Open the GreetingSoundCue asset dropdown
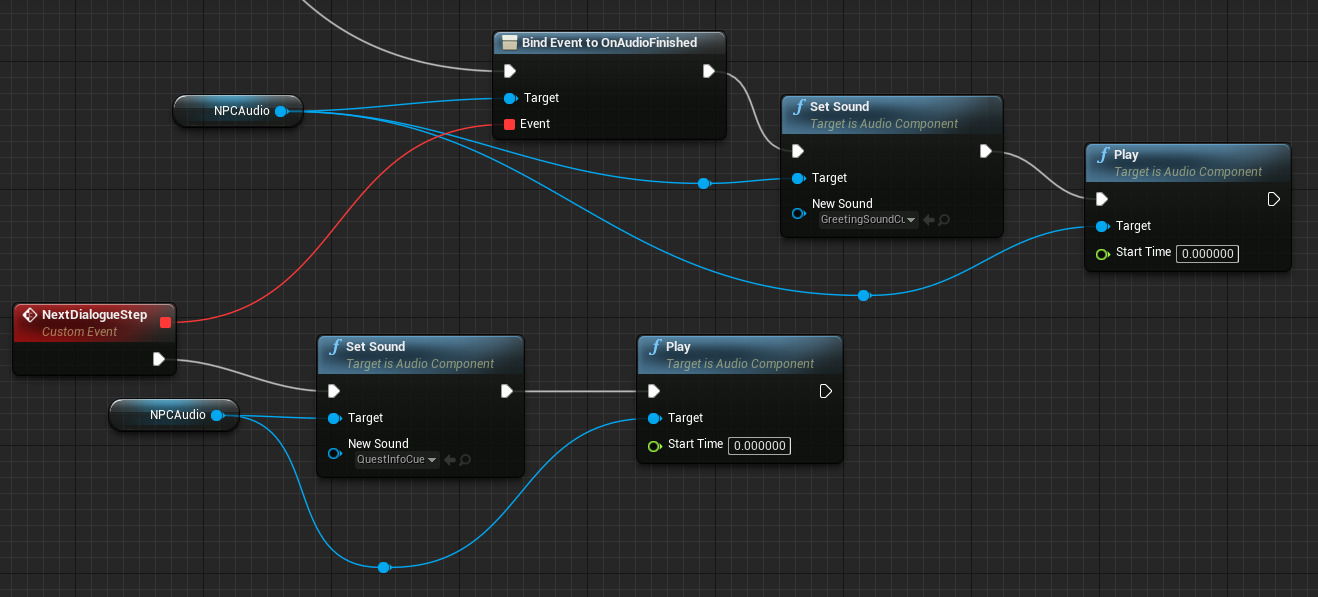 [x=868, y=219]
